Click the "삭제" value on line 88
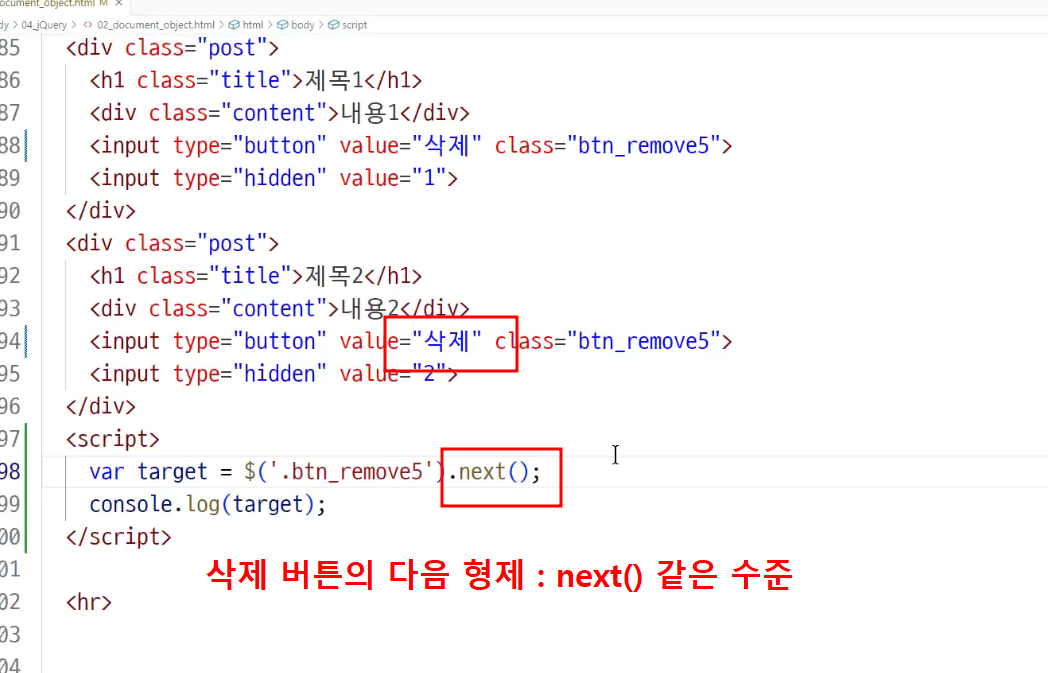Viewport: 1048px width, 673px height. pyautogui.click(x=446, y=146)
